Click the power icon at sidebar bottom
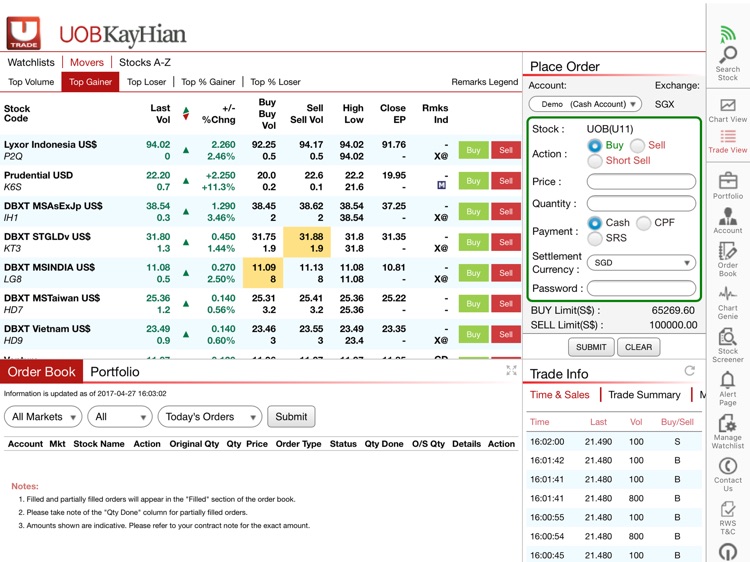750x562 pixels. [x=728, y=552]
